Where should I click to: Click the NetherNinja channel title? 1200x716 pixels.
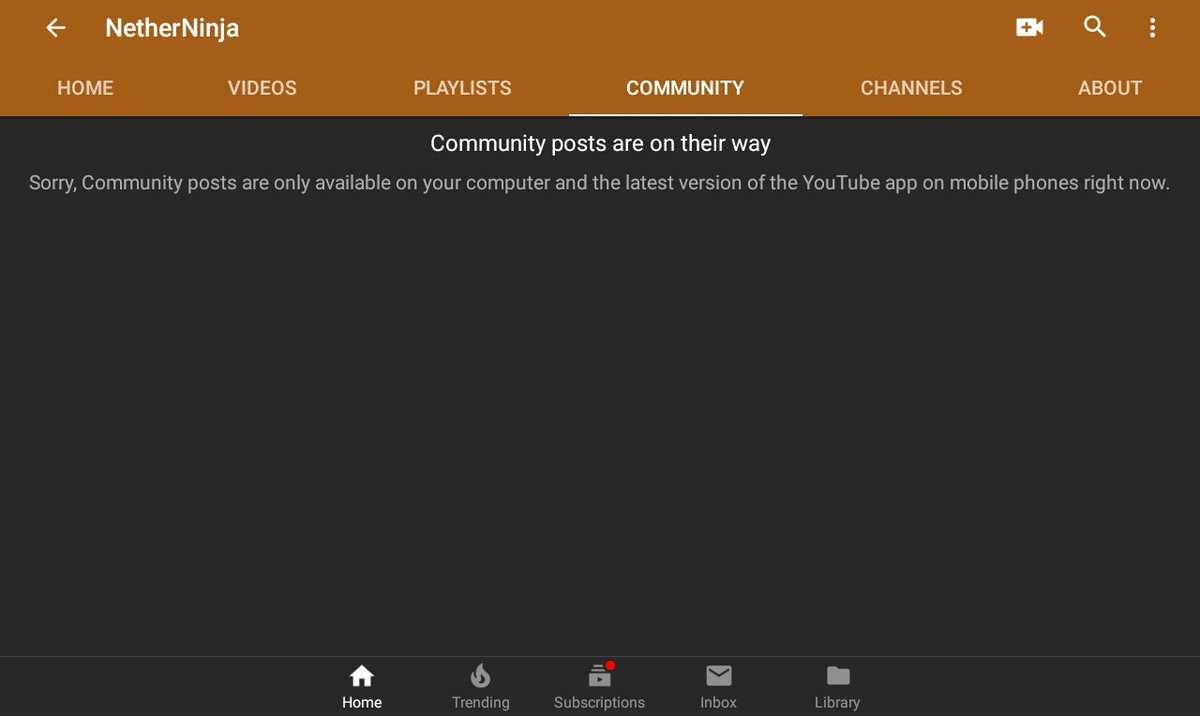[172, 28]
